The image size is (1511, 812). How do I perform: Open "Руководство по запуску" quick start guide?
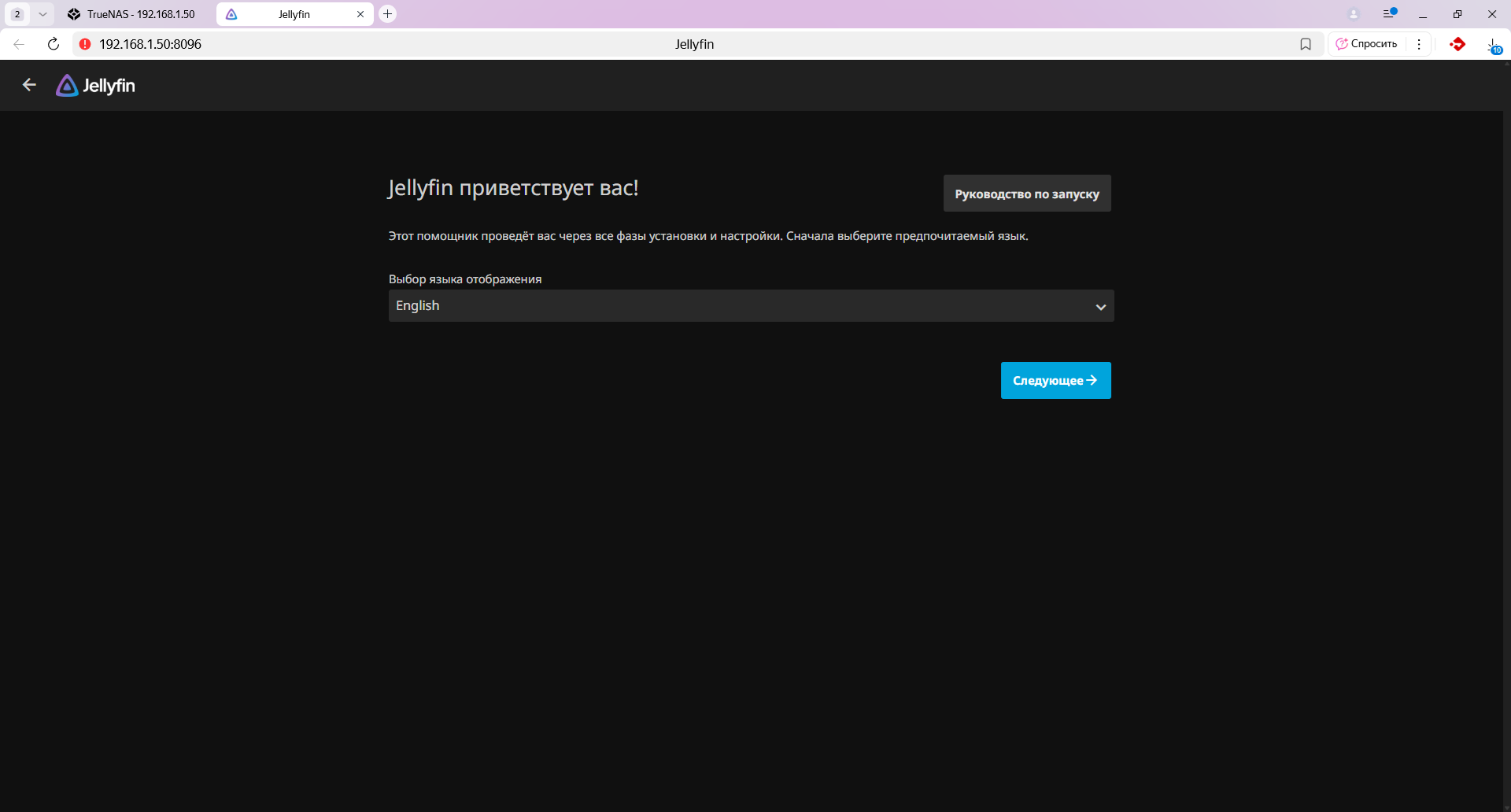coord(1027,194)
